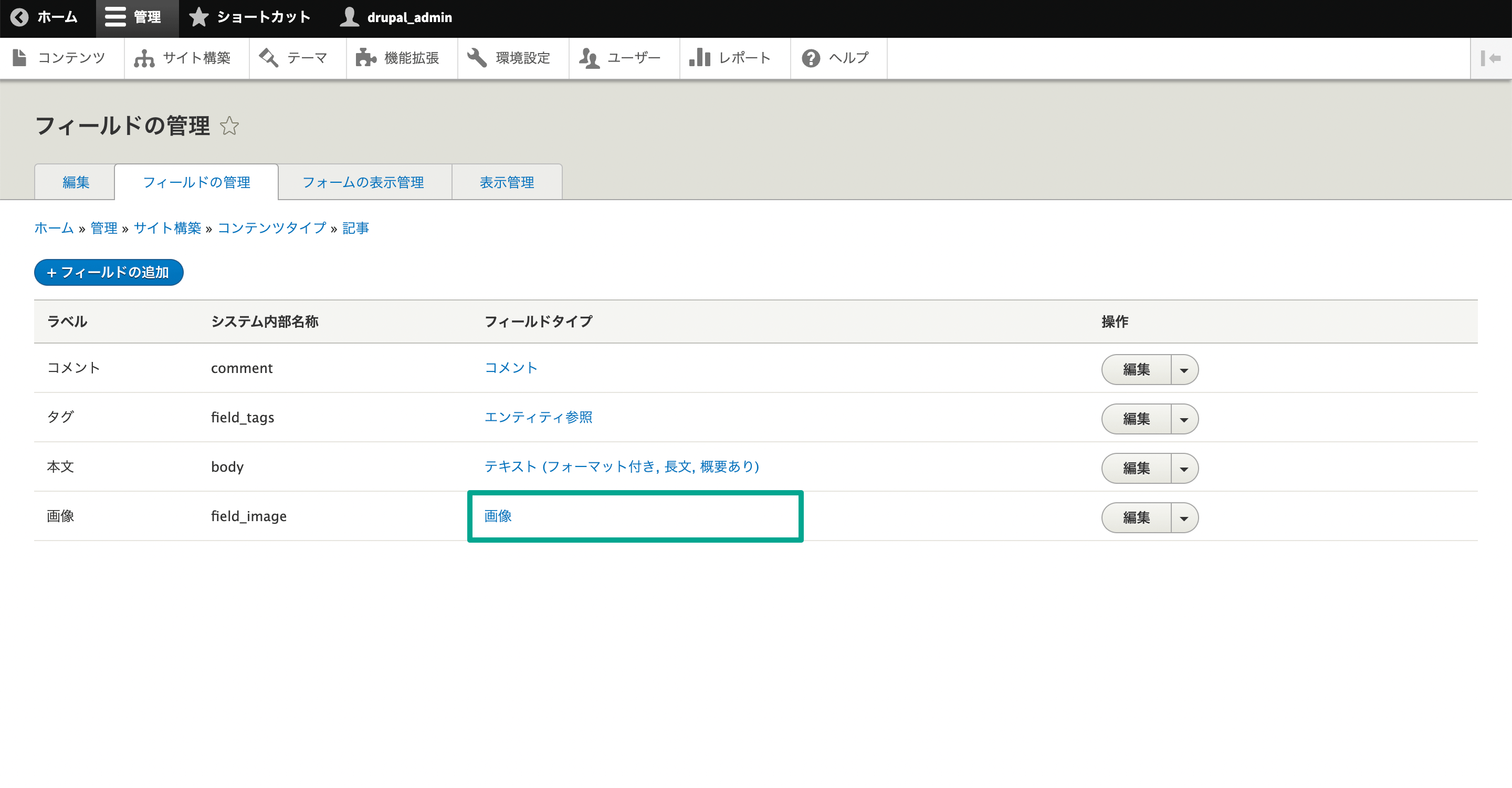This screenshot has width=1512, height=788.
Task: Edit the field_image row
Action: [x=1136, y=517]
